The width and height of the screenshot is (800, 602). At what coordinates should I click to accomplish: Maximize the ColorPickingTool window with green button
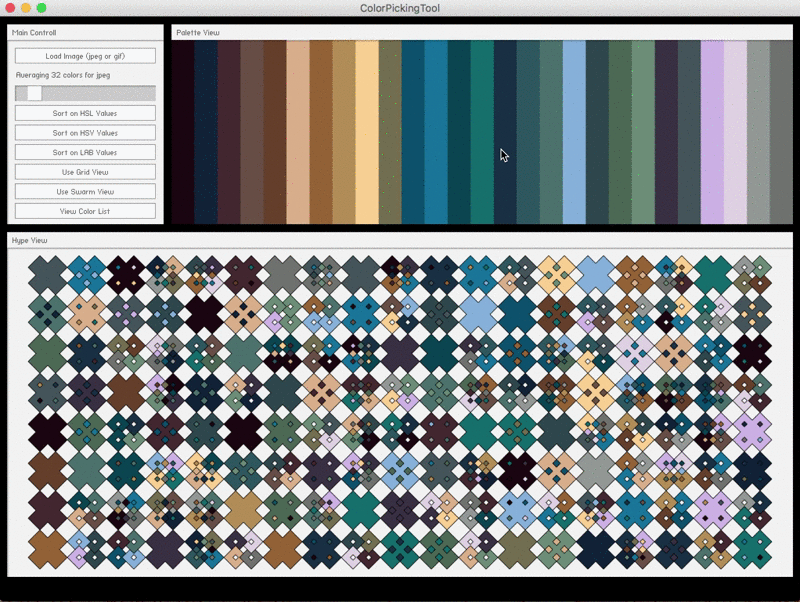click(x=42, y=8)
